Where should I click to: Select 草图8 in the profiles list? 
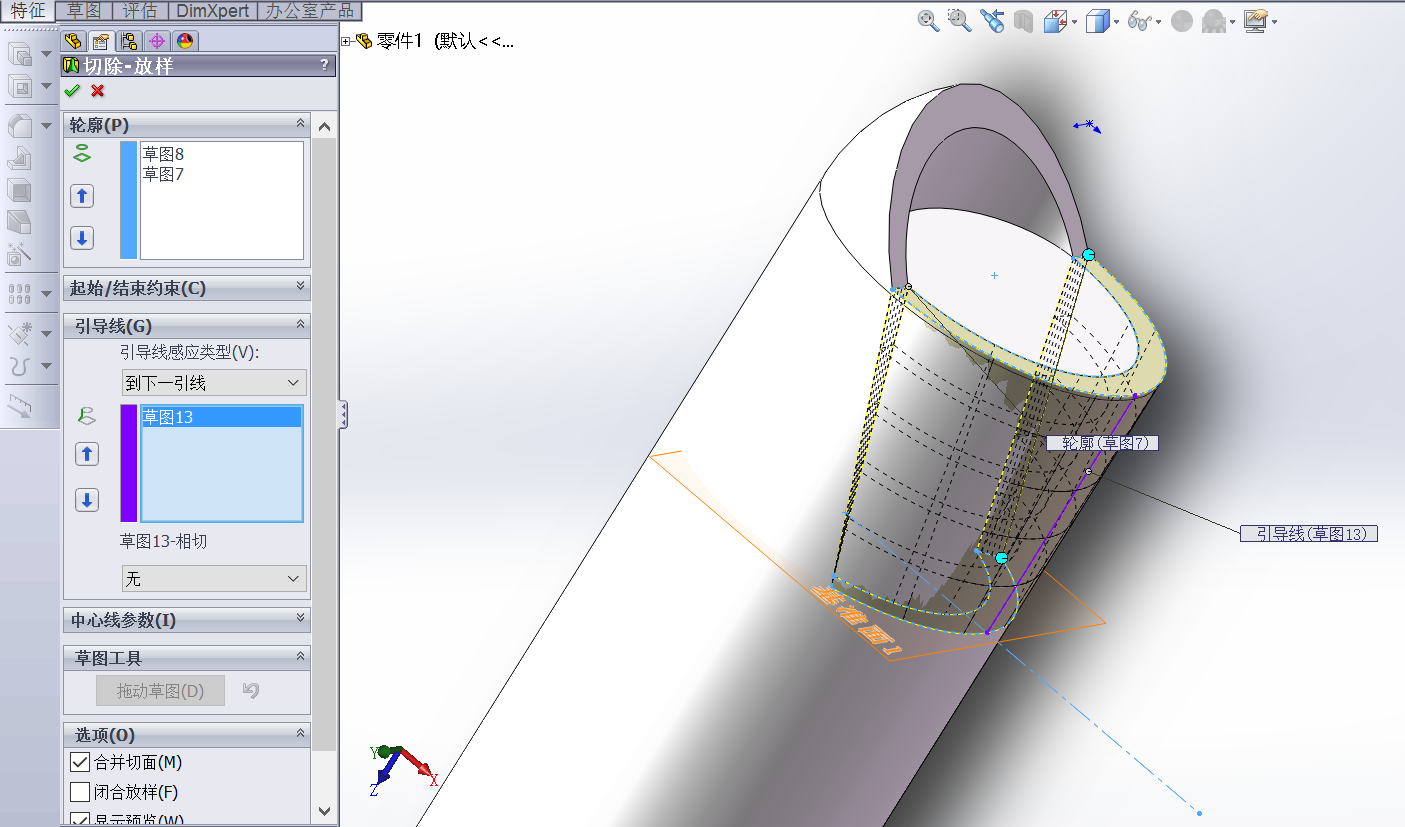(x=163, y=154)
